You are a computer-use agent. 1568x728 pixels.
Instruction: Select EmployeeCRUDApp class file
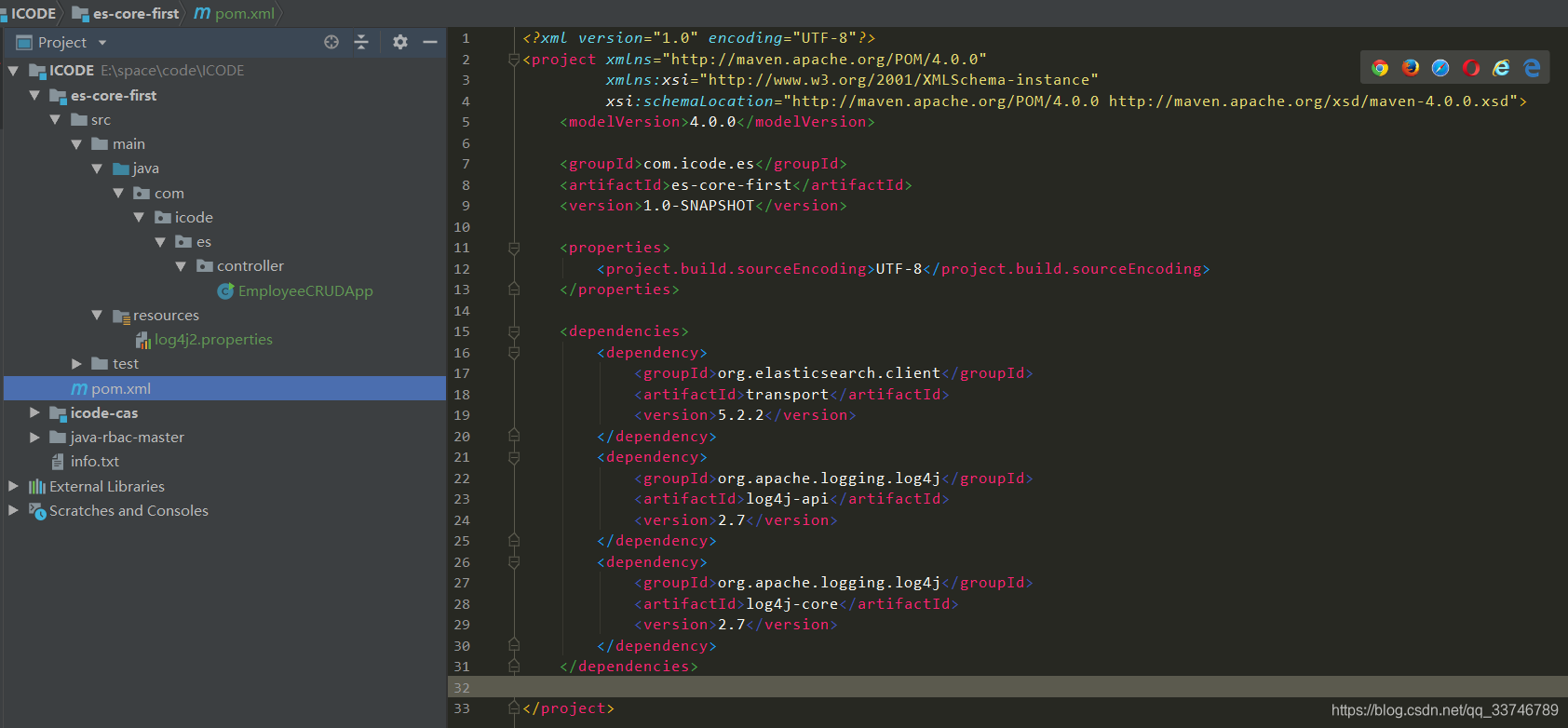[305, 290]
